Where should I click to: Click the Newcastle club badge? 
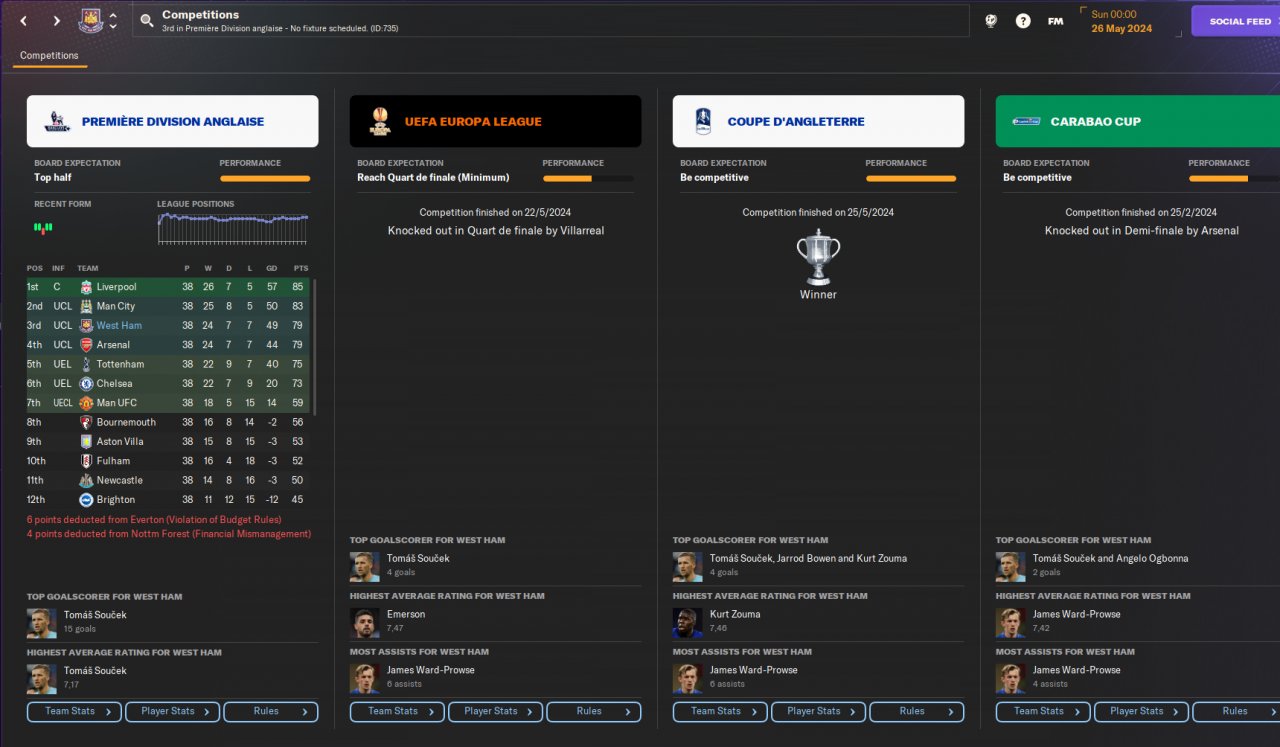(x=86, y=480)
